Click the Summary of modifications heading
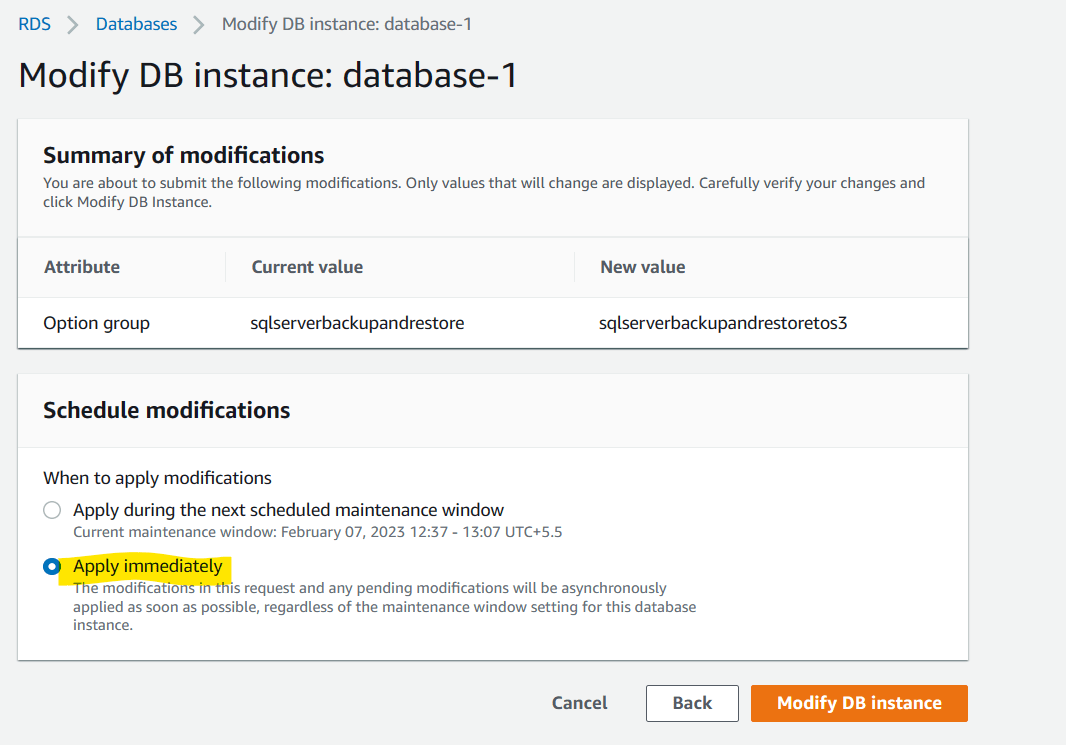 click(x=184, y=156)
